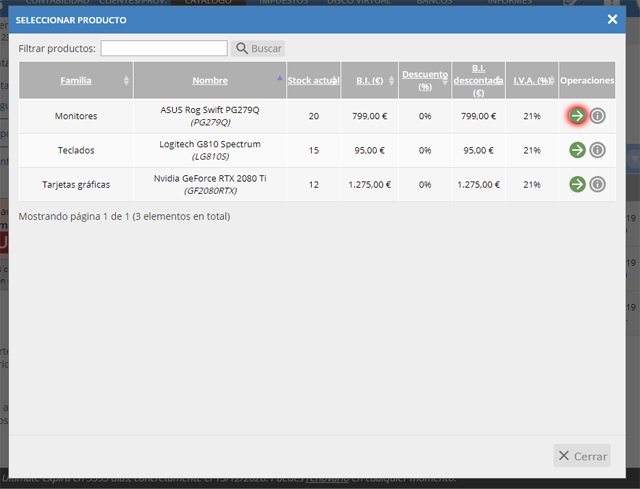Screen dimensions: 640x489
Task: Focus the Filtrar productos input field
Action: point(164,48)
